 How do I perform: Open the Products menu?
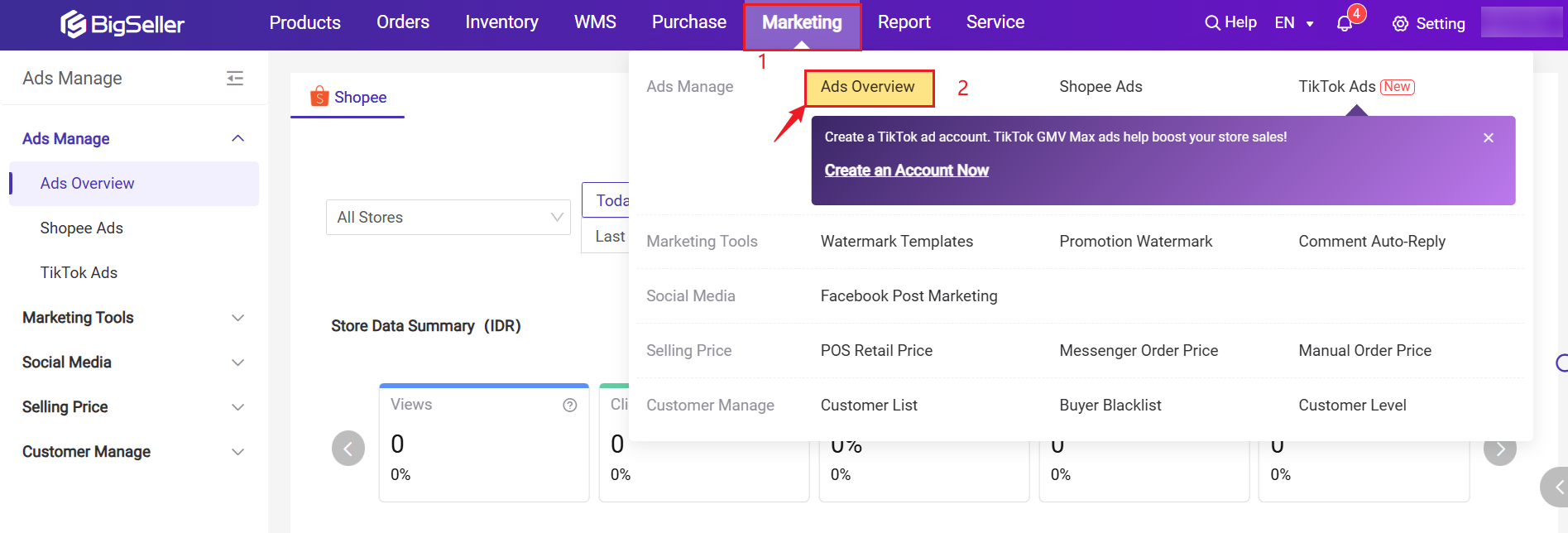[x=304, y=22]
